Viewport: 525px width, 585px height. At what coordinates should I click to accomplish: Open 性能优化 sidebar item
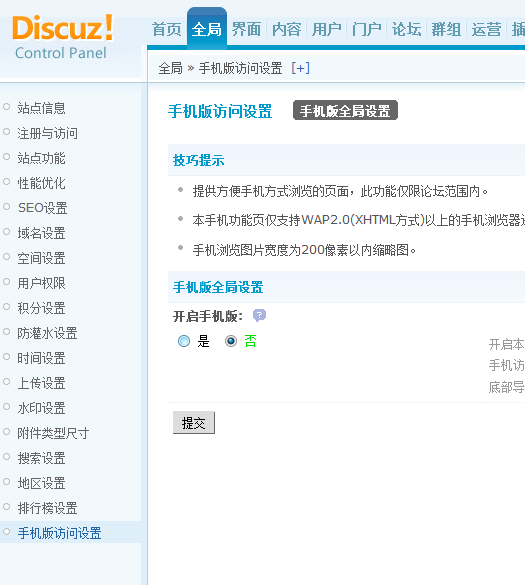41,183
